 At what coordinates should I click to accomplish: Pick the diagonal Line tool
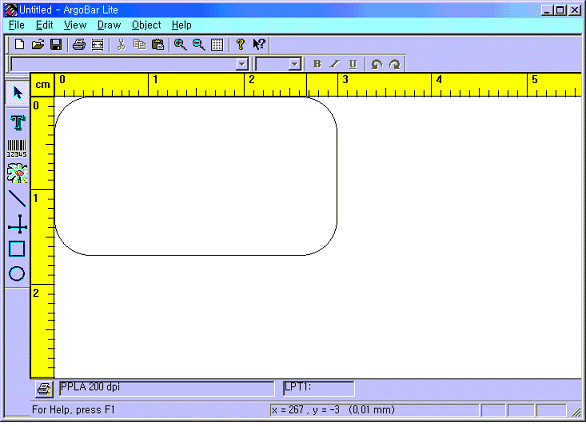point(17,199)
